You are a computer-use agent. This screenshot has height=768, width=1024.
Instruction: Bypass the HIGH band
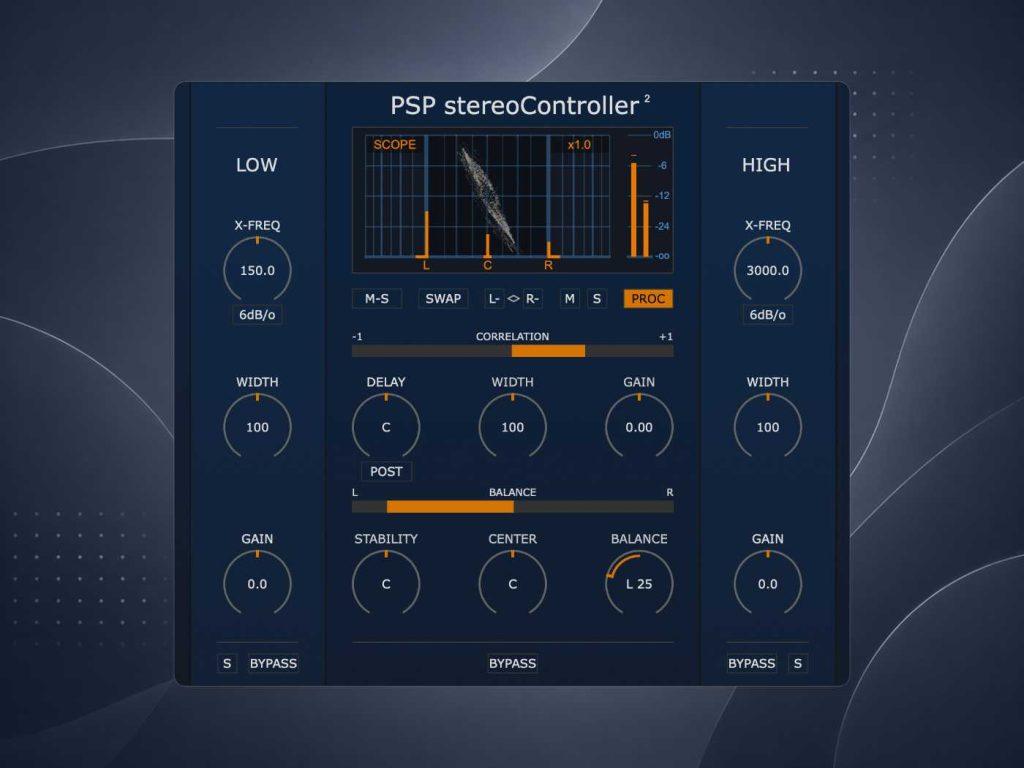(751, 664)
